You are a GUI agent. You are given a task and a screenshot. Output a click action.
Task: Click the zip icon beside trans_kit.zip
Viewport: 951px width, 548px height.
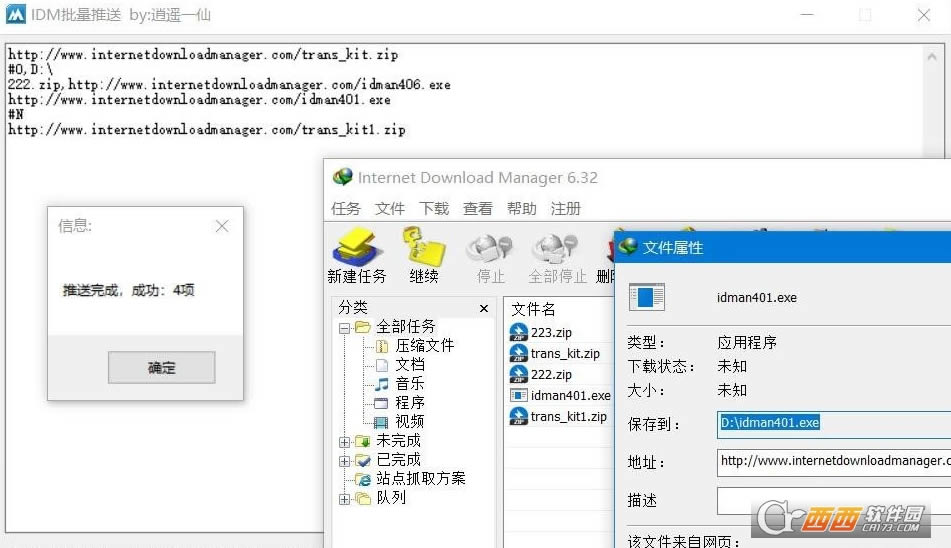point(519,353)
